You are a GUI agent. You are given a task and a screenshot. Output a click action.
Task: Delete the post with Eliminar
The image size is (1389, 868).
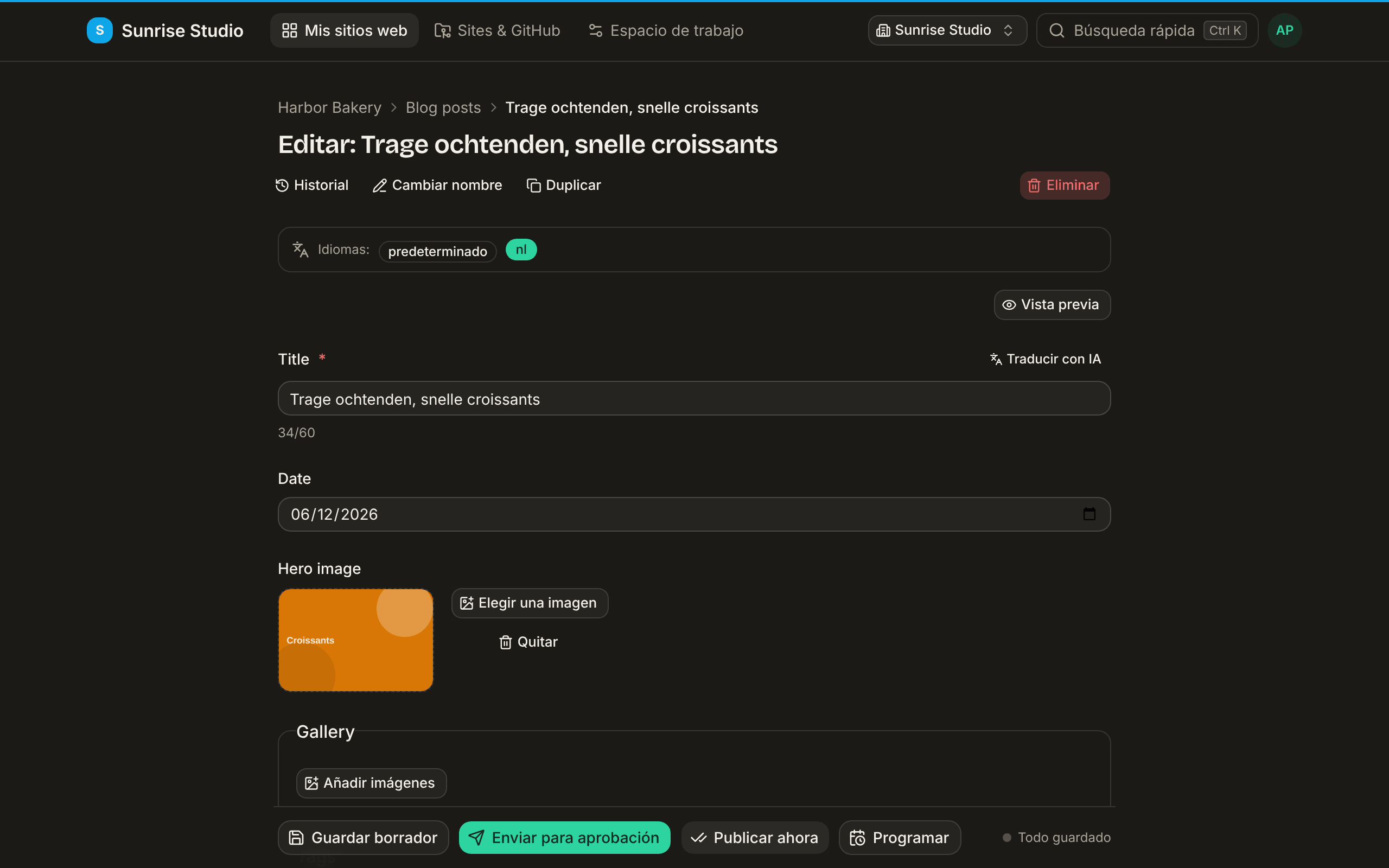pyautogui.click(x=1065, y=186)
